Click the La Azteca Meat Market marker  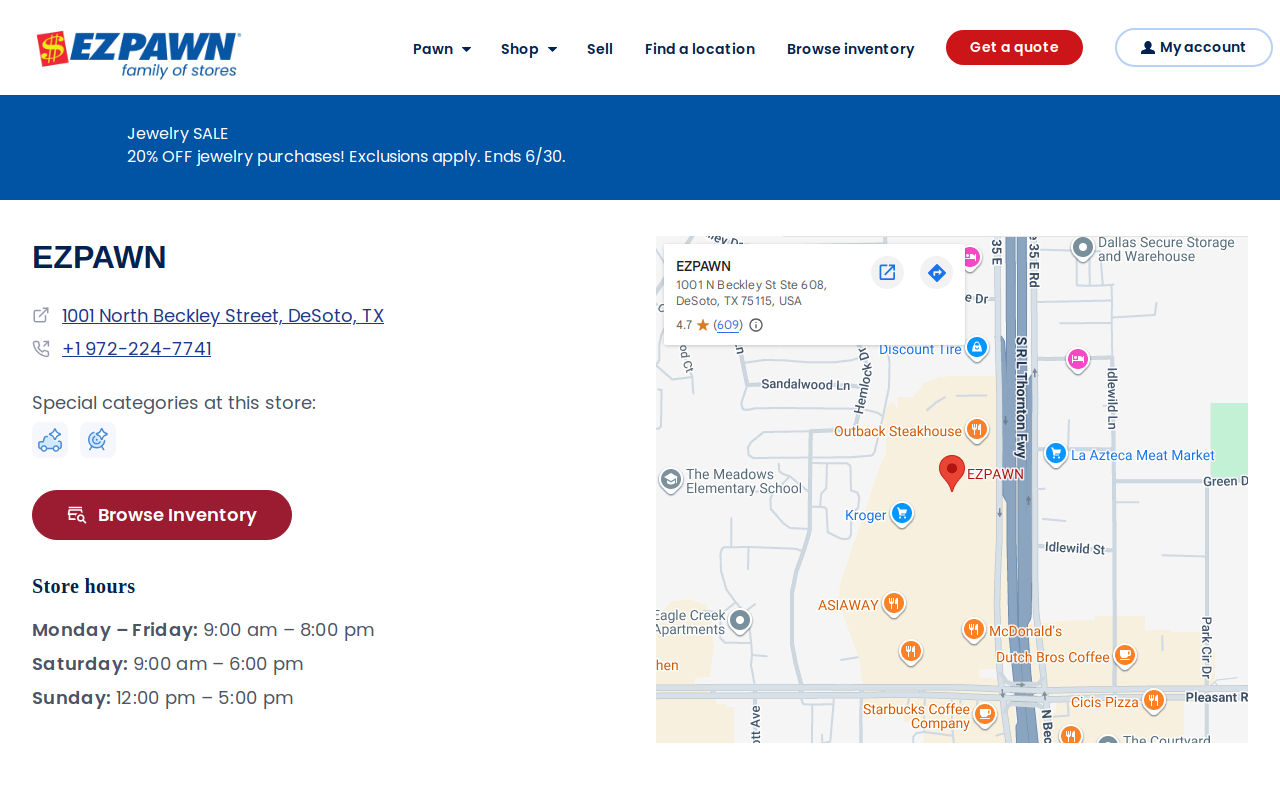tap(1055, 454)
